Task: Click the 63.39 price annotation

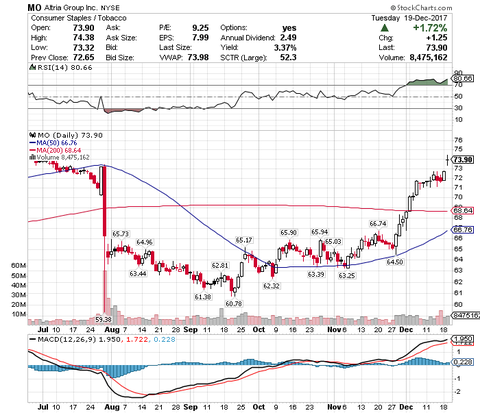Action: click(x=316, y=274)
